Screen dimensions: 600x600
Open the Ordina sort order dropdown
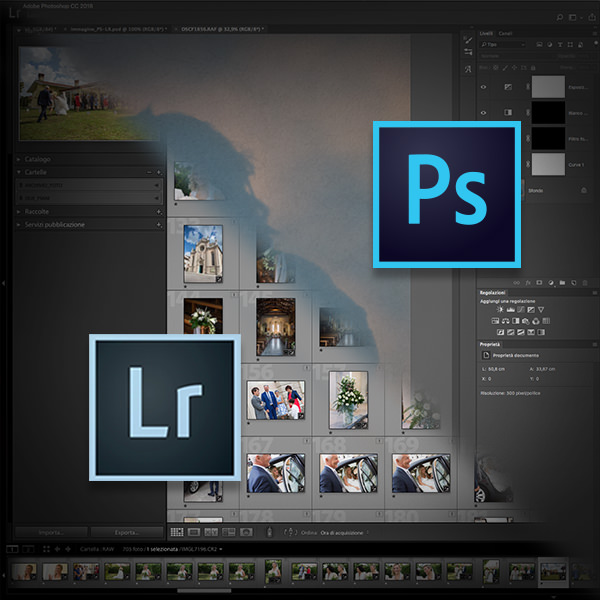click(344, 533)
